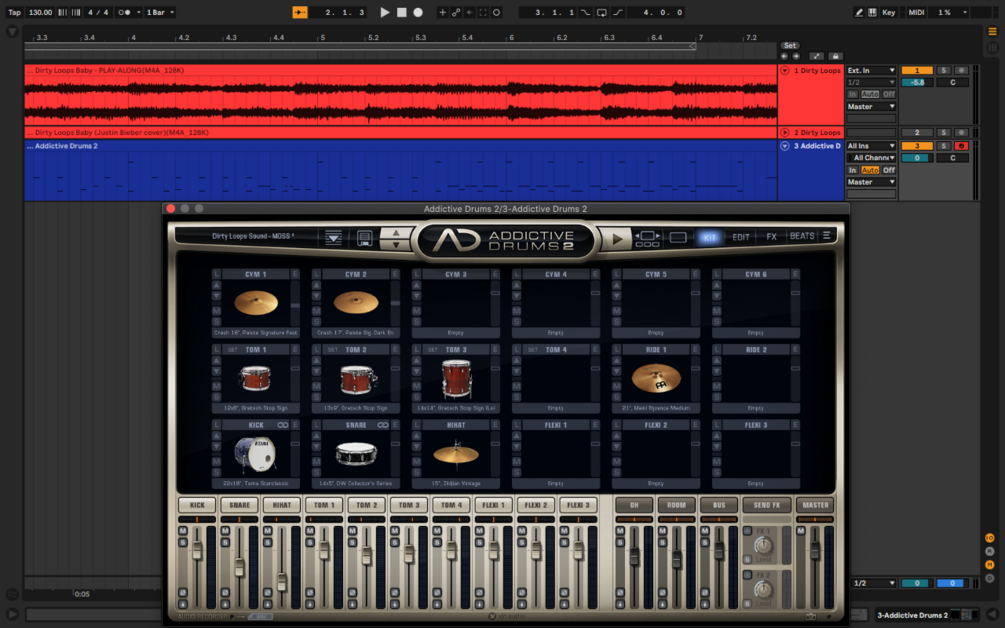1005x628 pixels.
Task: Unfold the 2 Dirty Loops track
Action: [x=785, y=133]
